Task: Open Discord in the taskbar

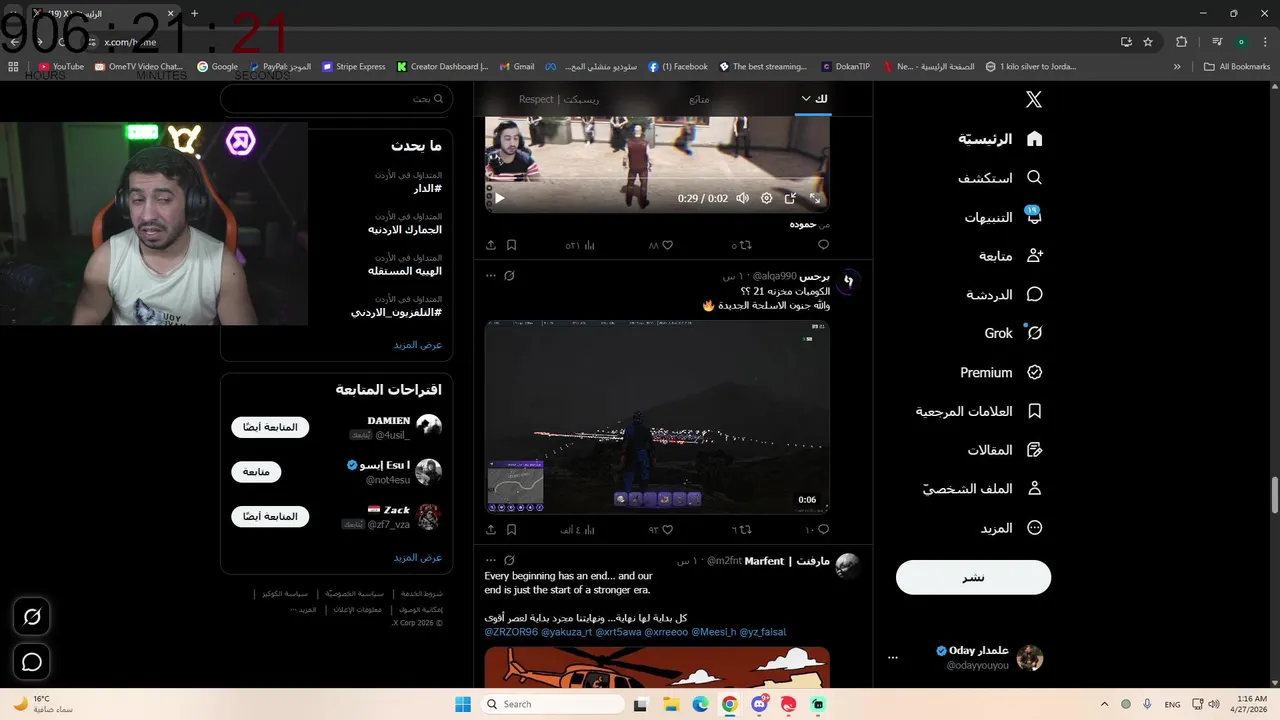Action: 759,704
